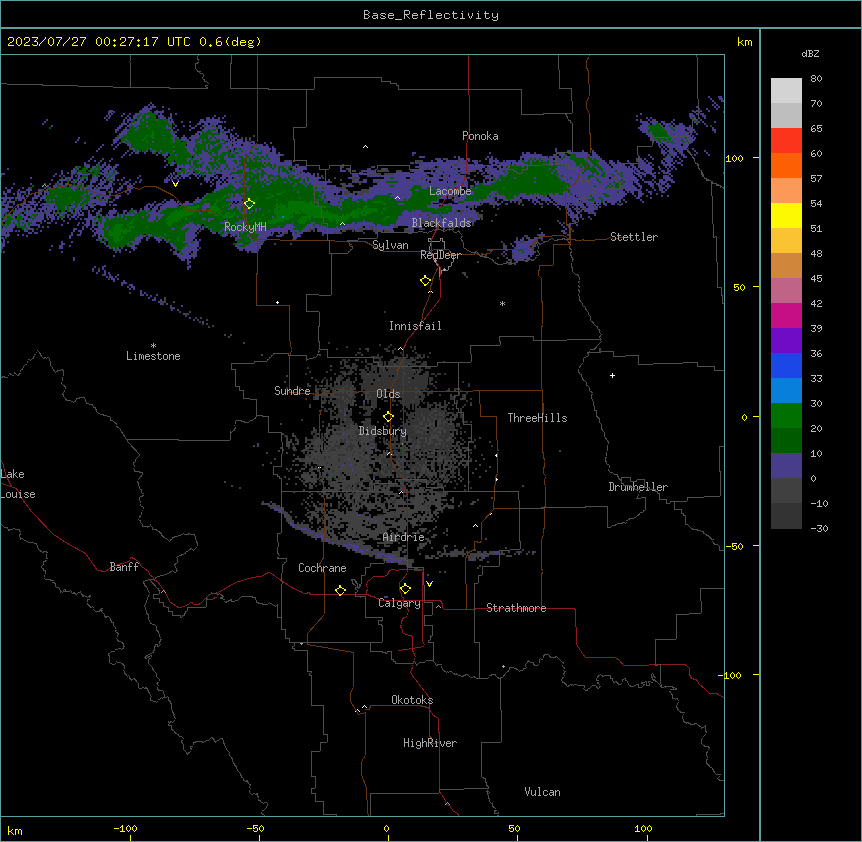The image size is (862, 842).
Task: Click the yellow diamond marker above Calgary label
Action: [405, 589]
